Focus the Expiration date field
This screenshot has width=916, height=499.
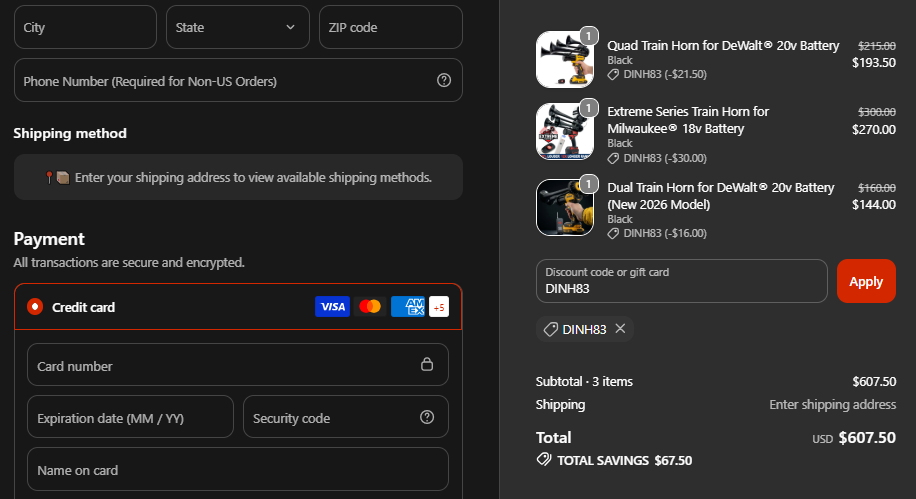(130, 417)
